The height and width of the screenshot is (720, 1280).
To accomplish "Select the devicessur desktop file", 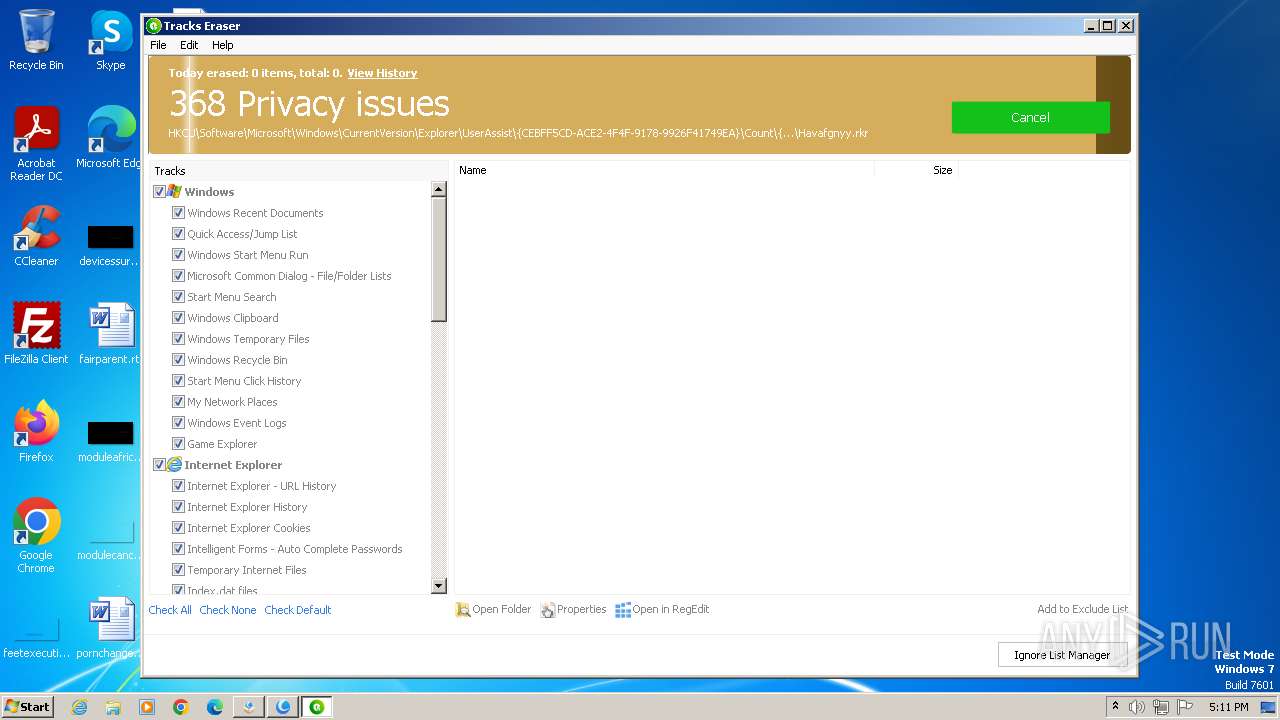I will [x=110, y=246].
